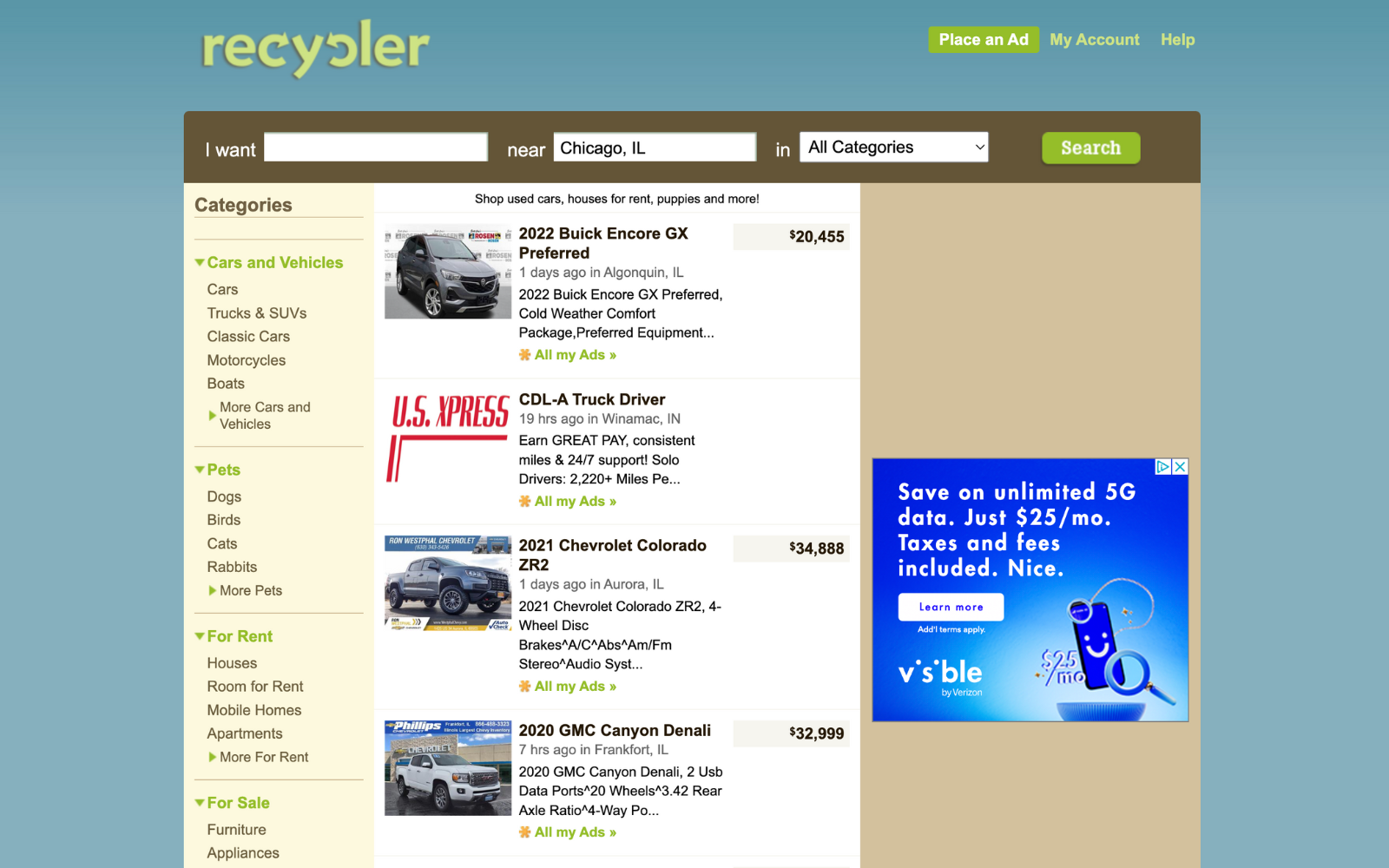Click All my Ads under Truck Driver listing
The width and height of the screenshot is (1389, 868).
point(576,502)
